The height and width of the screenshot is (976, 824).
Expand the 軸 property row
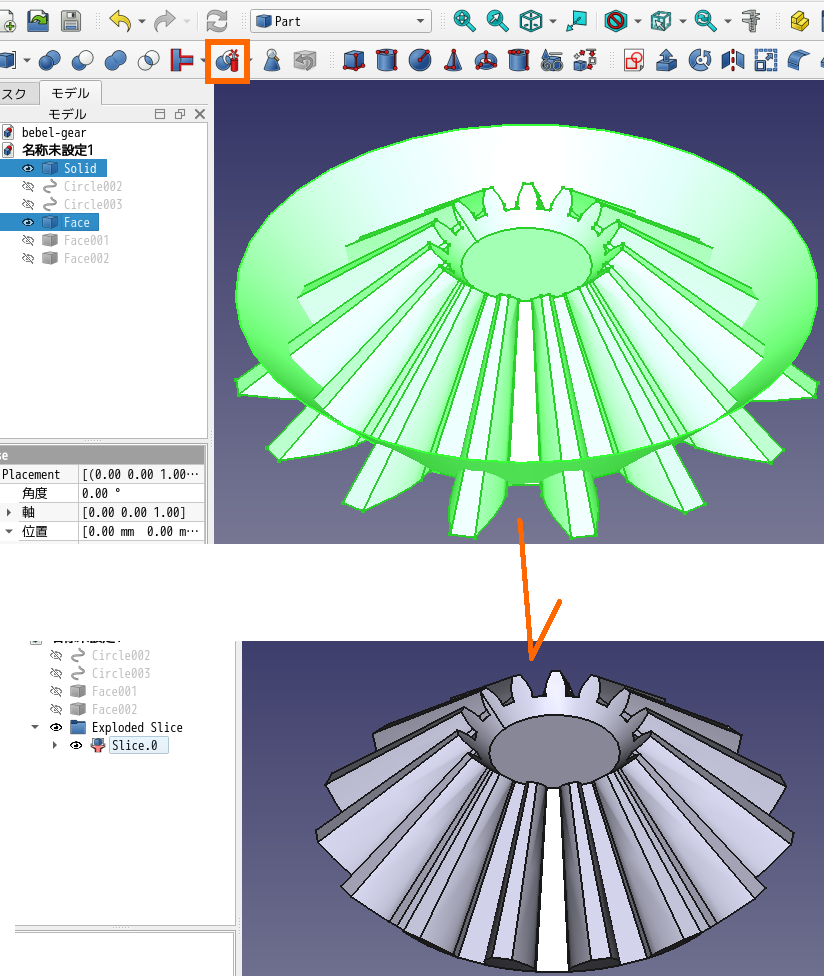point(9,512)
